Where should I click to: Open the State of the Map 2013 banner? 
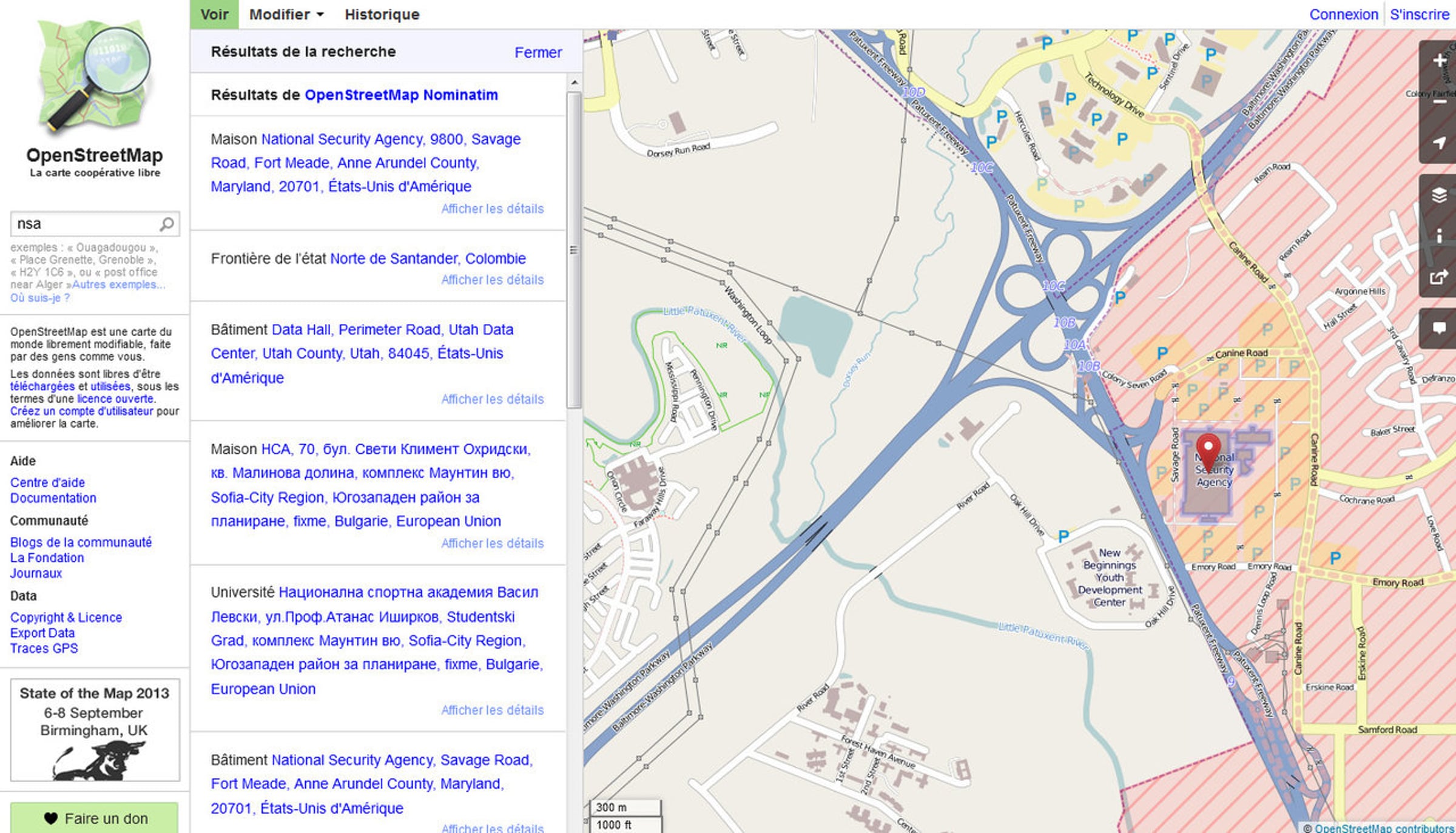(x=95, y=730)
